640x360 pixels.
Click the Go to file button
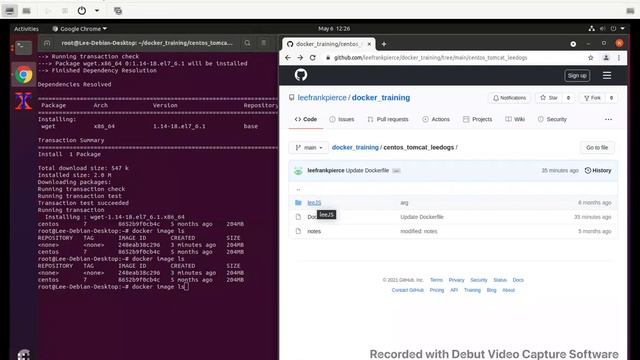click(597, 147)
